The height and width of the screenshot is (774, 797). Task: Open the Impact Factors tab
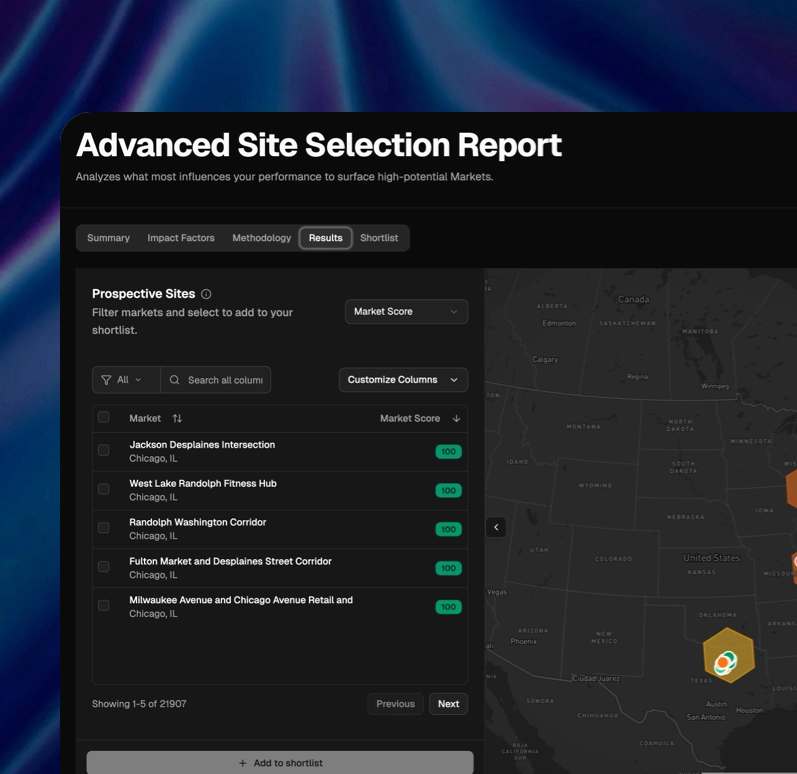[x=181, y=238]
